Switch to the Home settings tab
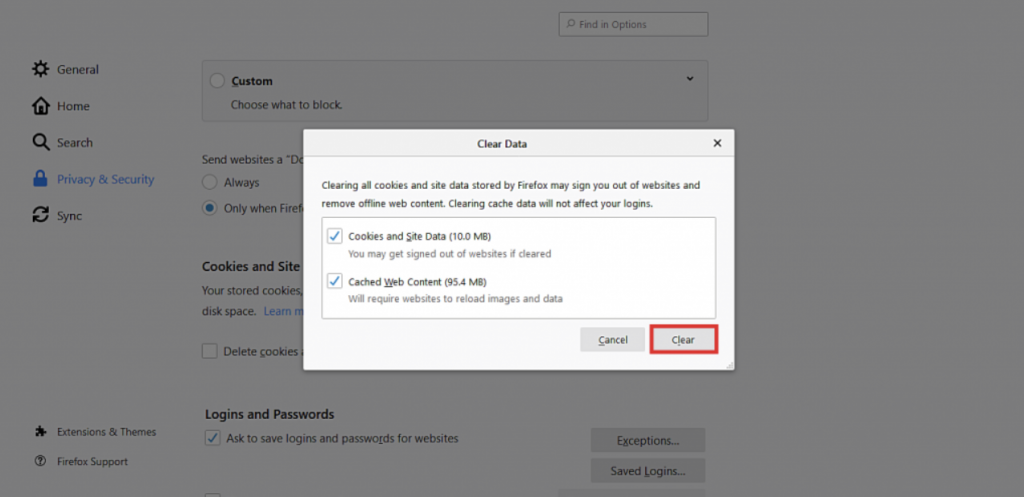The height and width of the screenshot is (497, 1024). pyautogui.click(x=73, y=106)
